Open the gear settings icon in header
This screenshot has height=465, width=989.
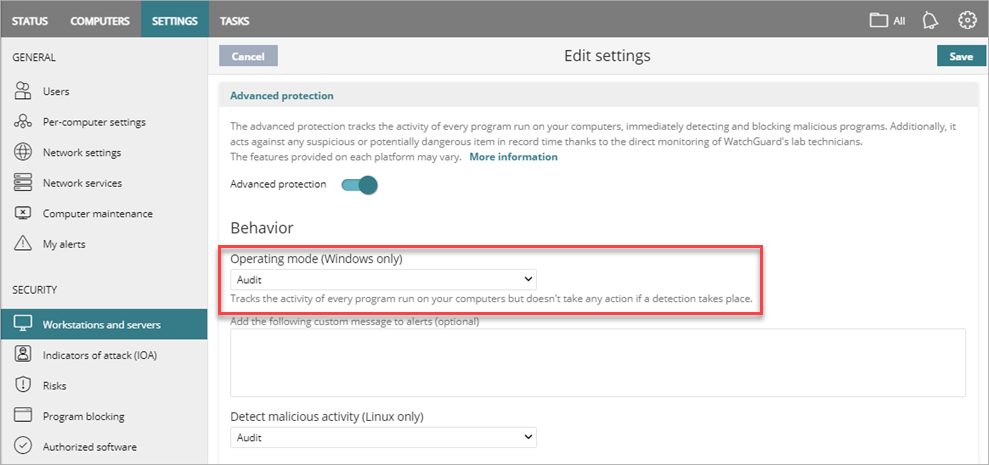coord(967,20)
